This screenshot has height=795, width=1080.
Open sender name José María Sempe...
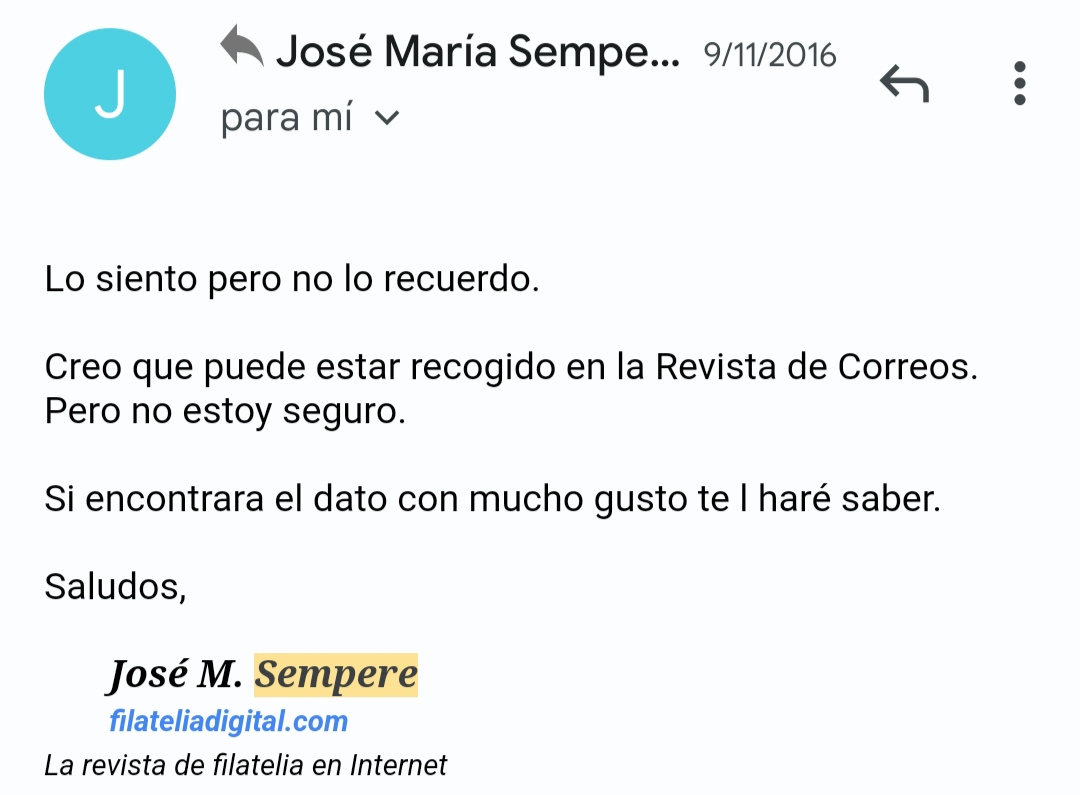coord(477,52)
